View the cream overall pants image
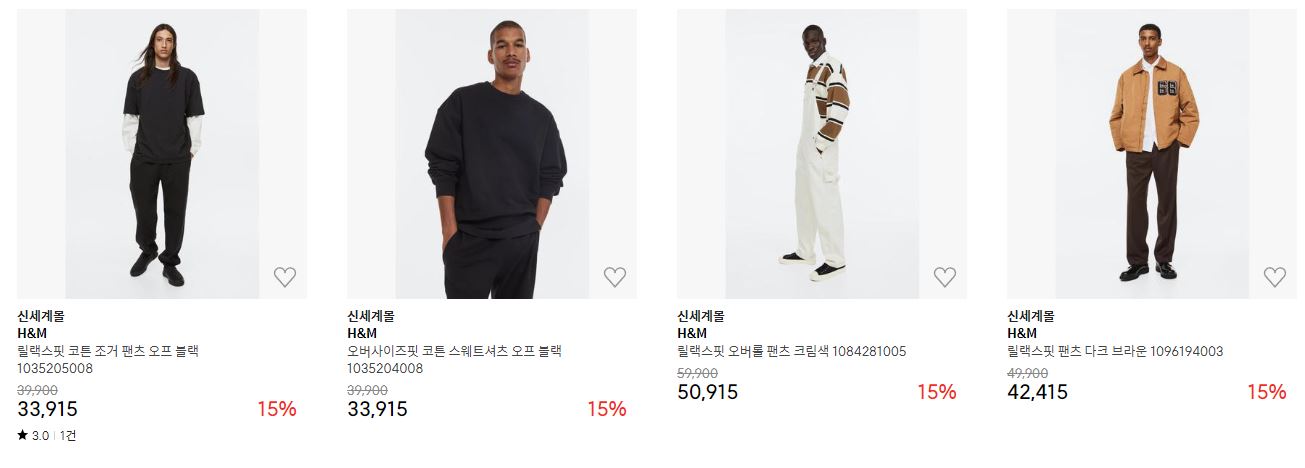The width and height of the screenshot is (1305, 468). 822,154
